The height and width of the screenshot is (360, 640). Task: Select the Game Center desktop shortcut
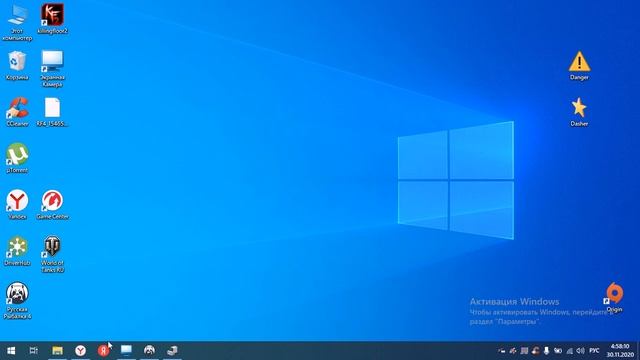click(x=52, y=204)
